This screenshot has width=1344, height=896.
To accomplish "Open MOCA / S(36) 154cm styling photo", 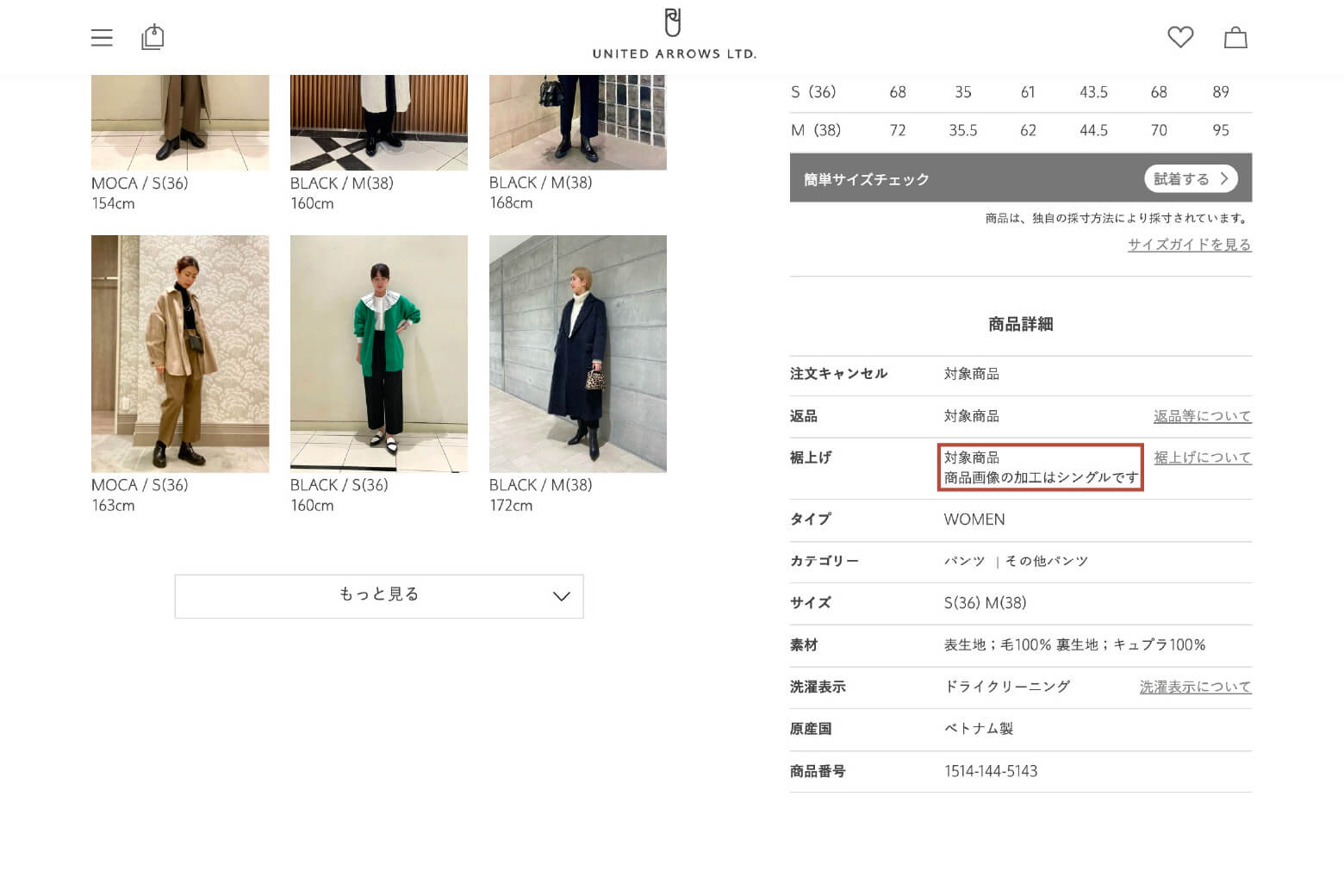I will point(180,122).
